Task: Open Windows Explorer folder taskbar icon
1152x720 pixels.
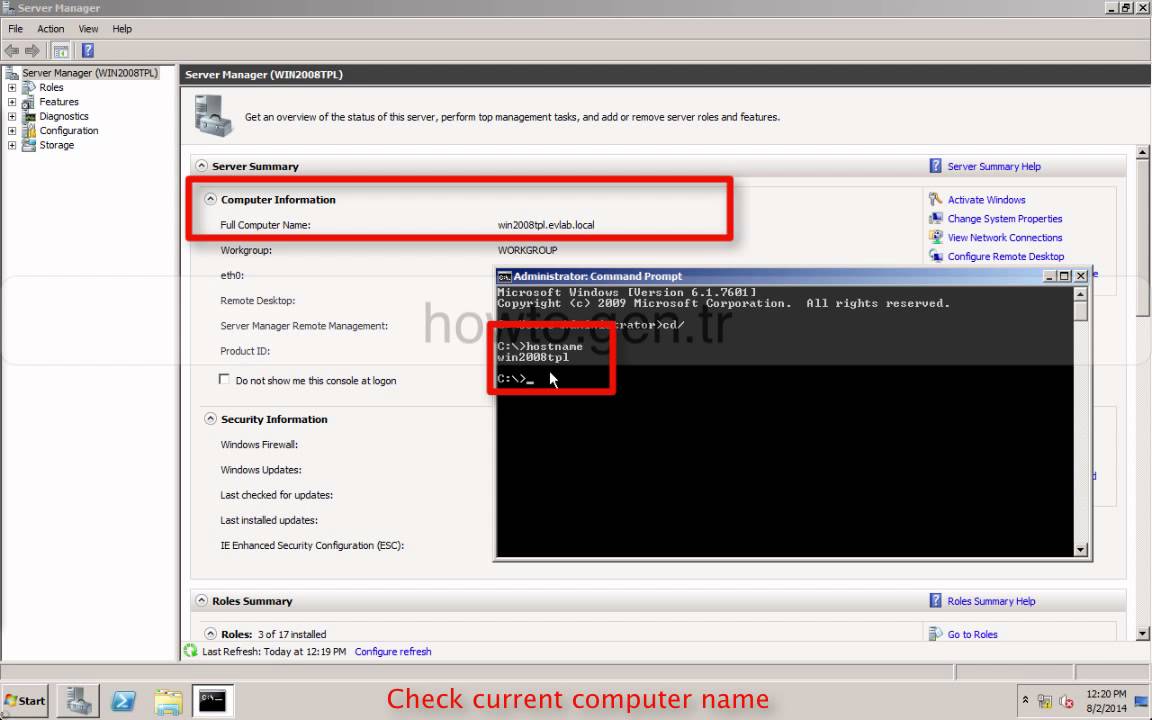Action: click(x=168, y=702)
